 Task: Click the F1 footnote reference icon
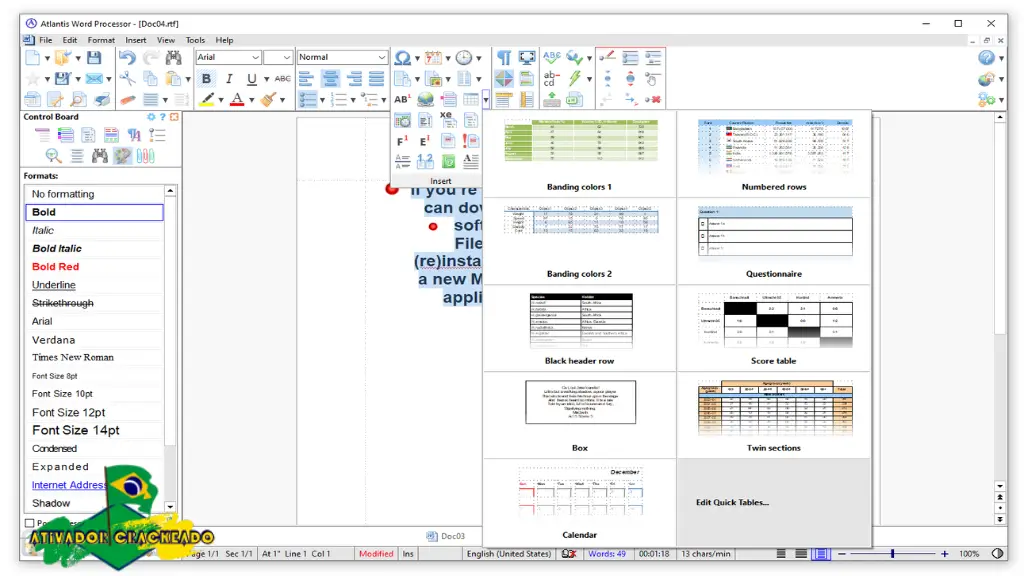click(x=402, y=140)
